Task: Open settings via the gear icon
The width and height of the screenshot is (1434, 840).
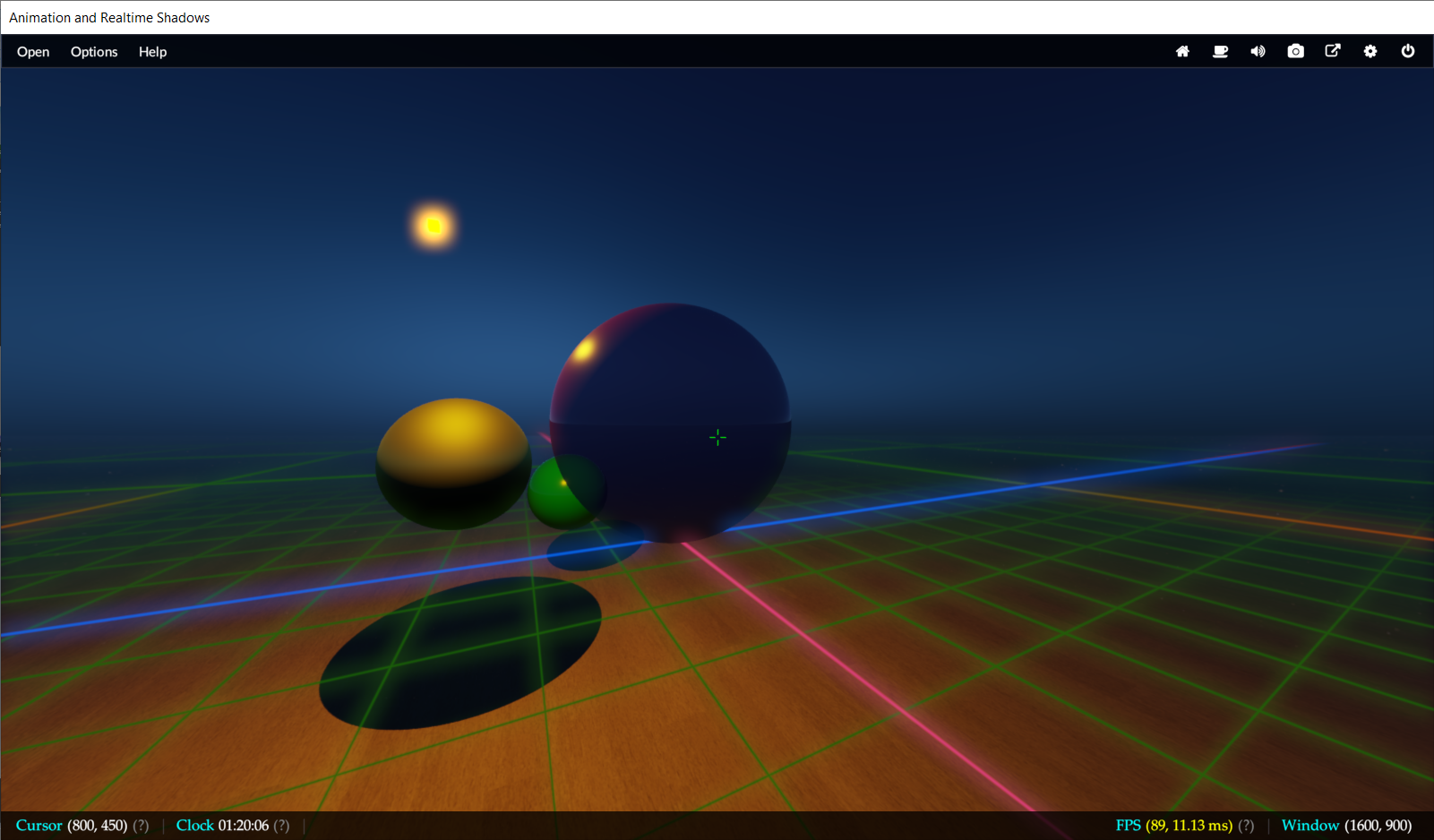Action: coord(1370,52)
